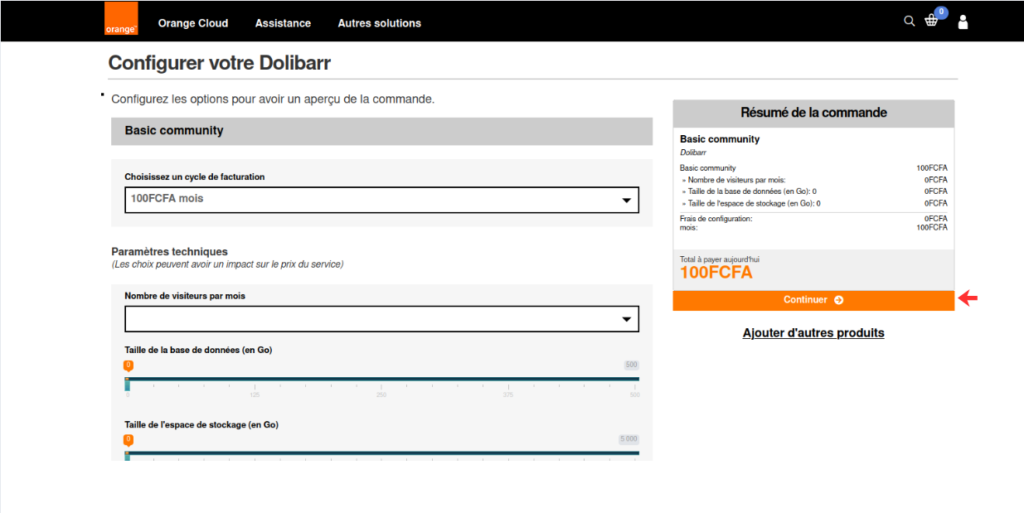Click the storage space slider handle

point(128,440)
